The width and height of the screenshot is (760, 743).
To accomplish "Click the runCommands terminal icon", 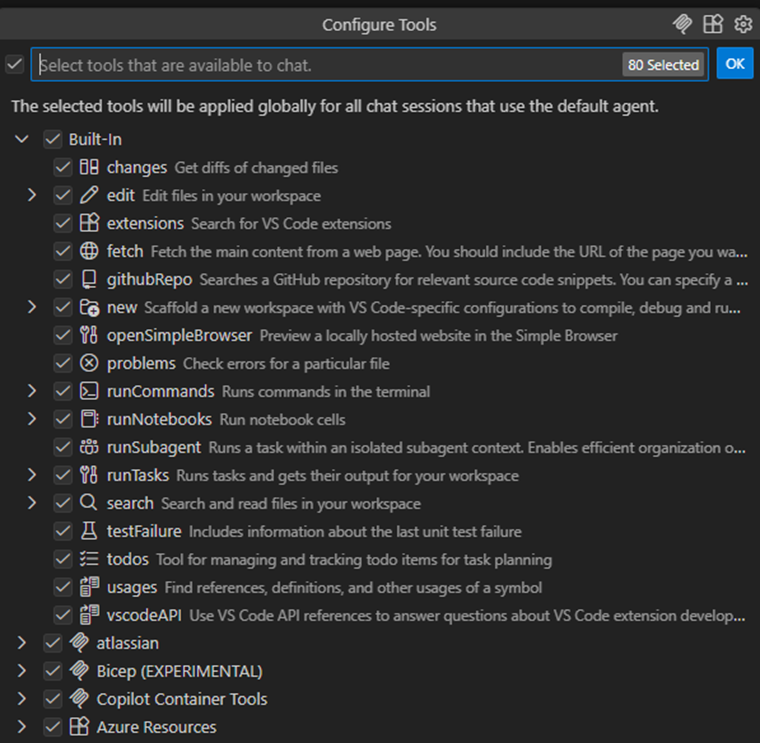I will coord(89,391).
